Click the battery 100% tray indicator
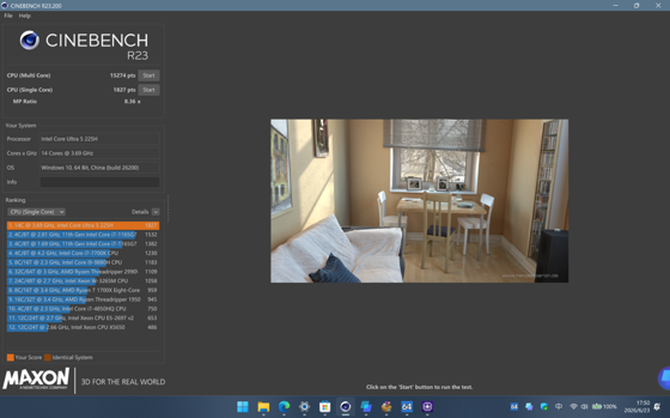The width and height of the screenshot is (670, 418). [604, 406]
